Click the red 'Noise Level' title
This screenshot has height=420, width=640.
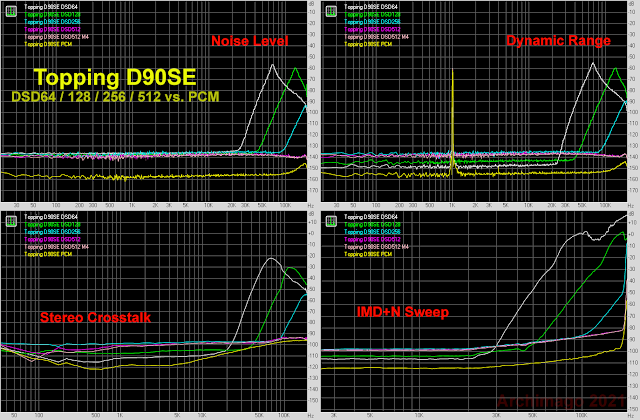point(250,41)
